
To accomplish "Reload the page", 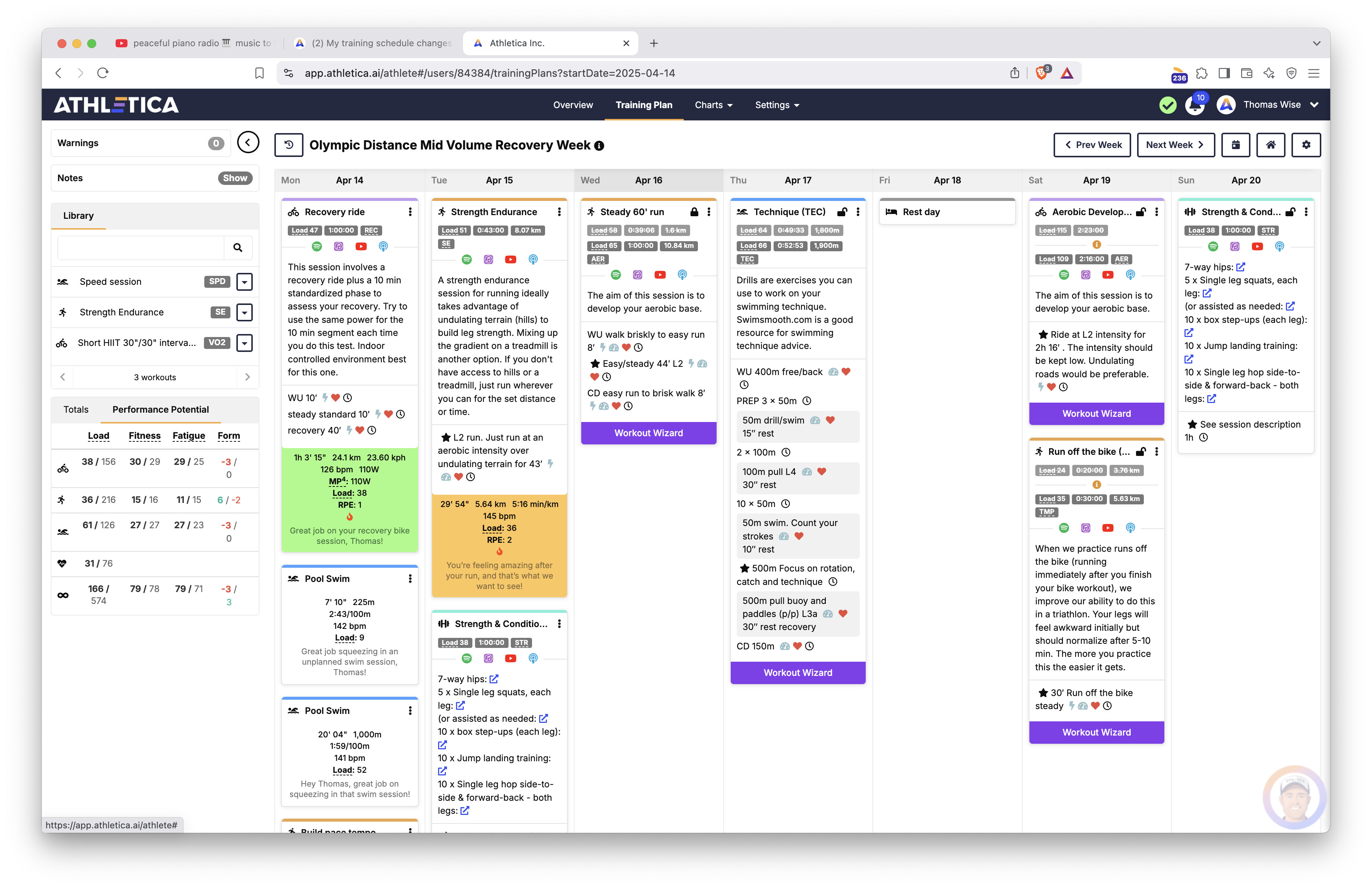I will tap(103, 73).
